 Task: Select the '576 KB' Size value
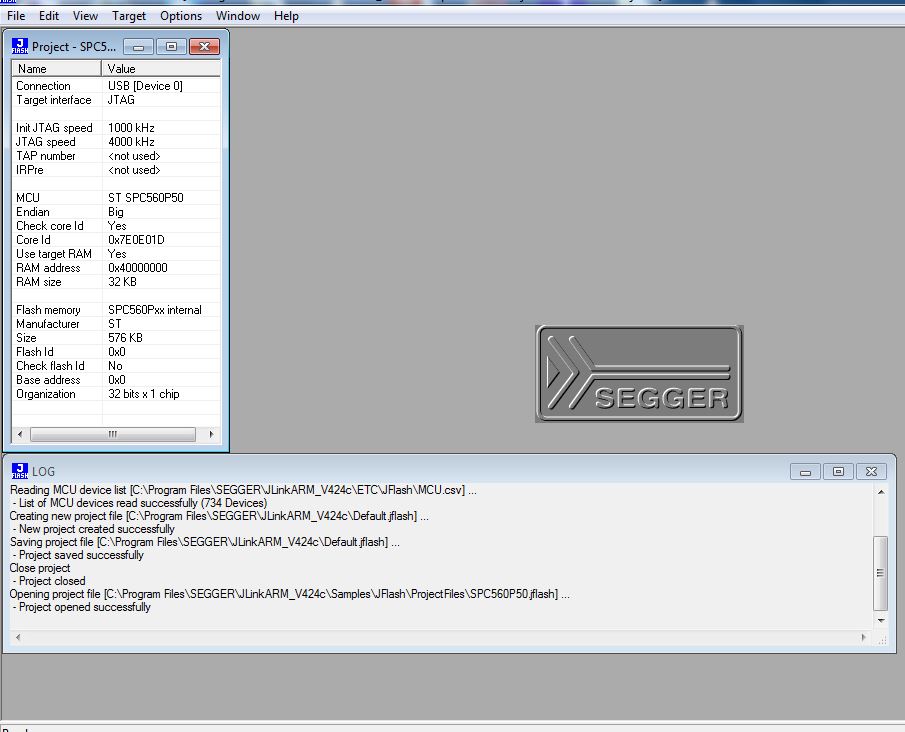(125, 338)
